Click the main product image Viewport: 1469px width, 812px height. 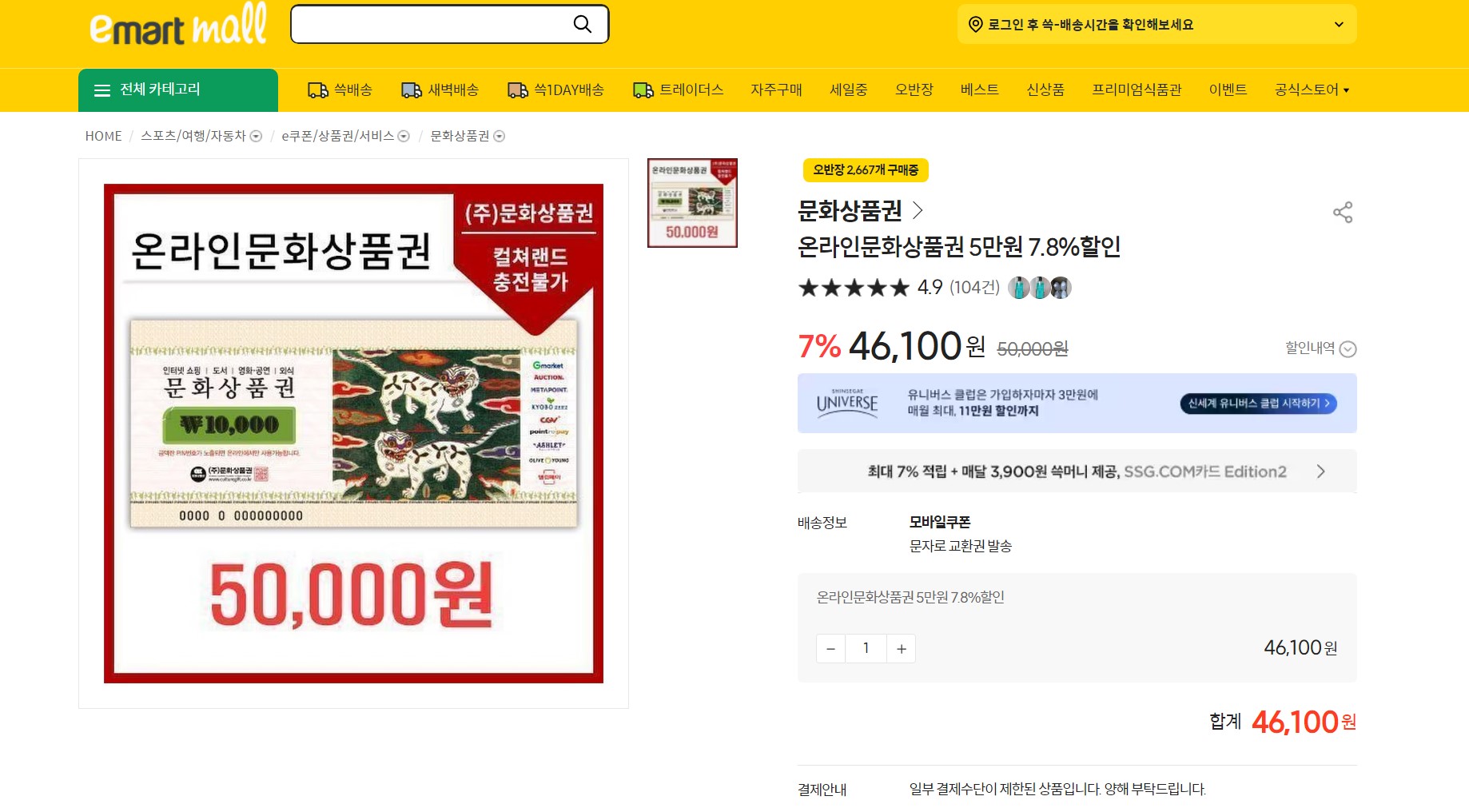coord(353,433)
